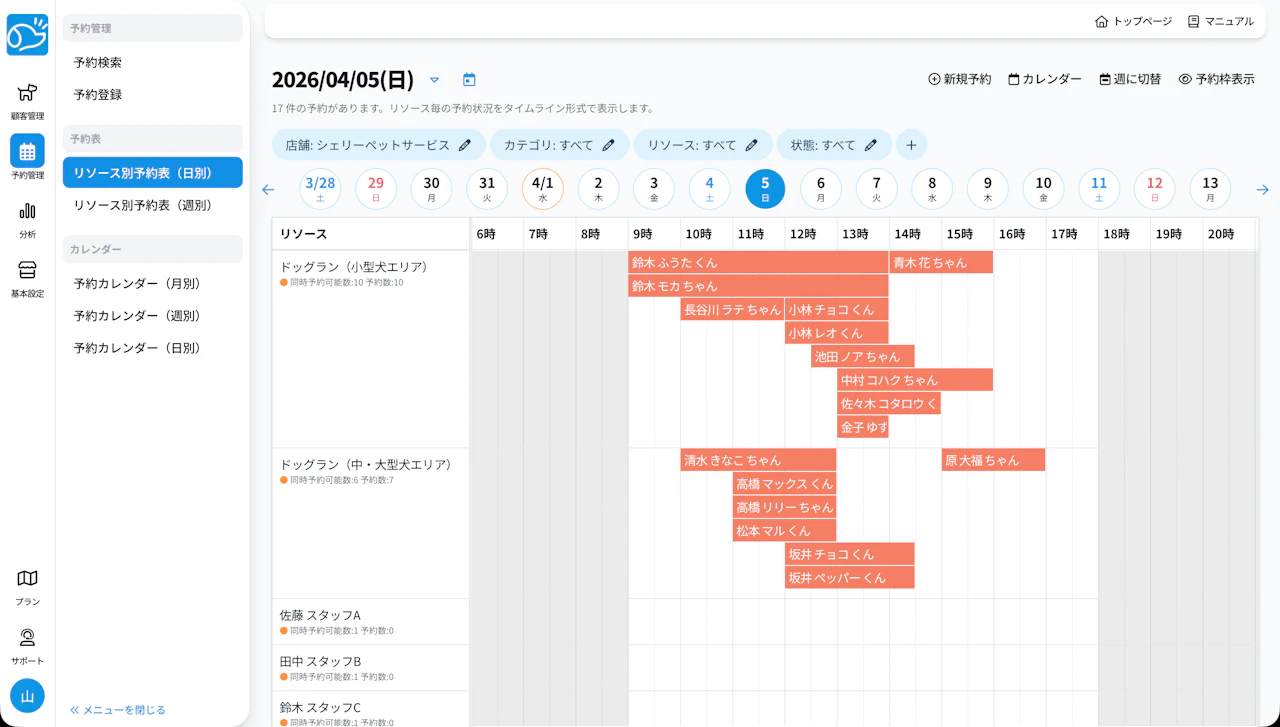This screenshot has height=727, width=1280.
Task: Select date 10 in the date strip
Action: 1043,188
